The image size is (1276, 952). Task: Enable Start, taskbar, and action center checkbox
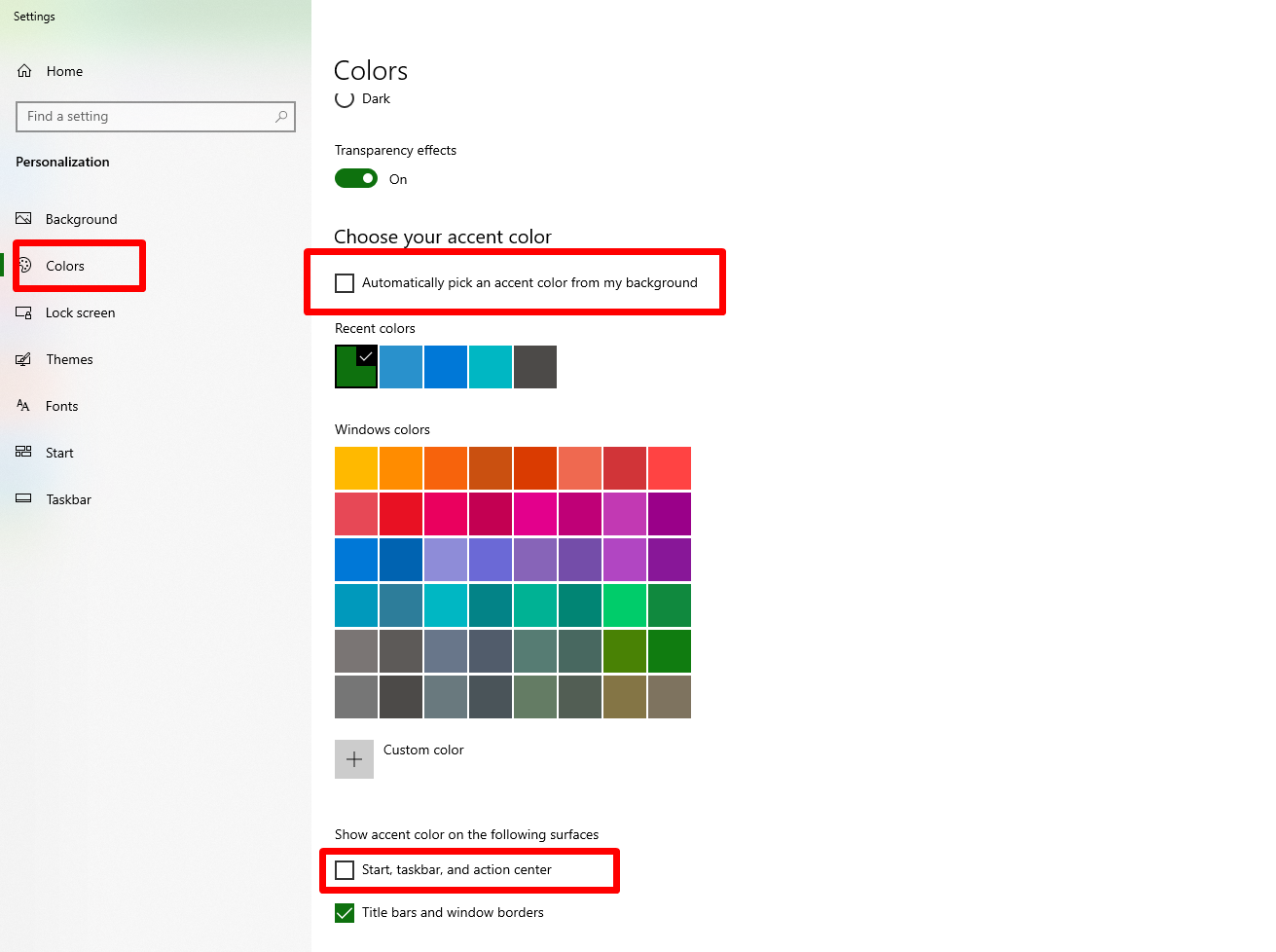pyautogui.click(x=345, y=870)
